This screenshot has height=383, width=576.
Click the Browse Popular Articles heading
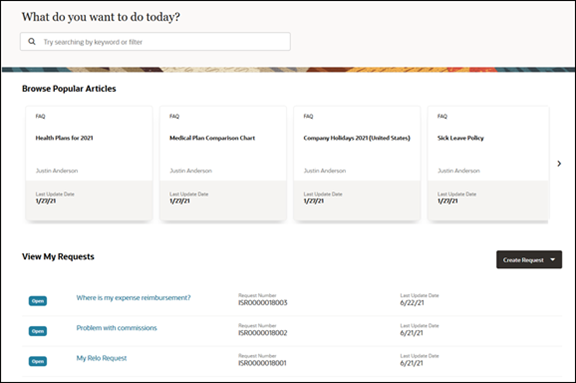[69, 89]
